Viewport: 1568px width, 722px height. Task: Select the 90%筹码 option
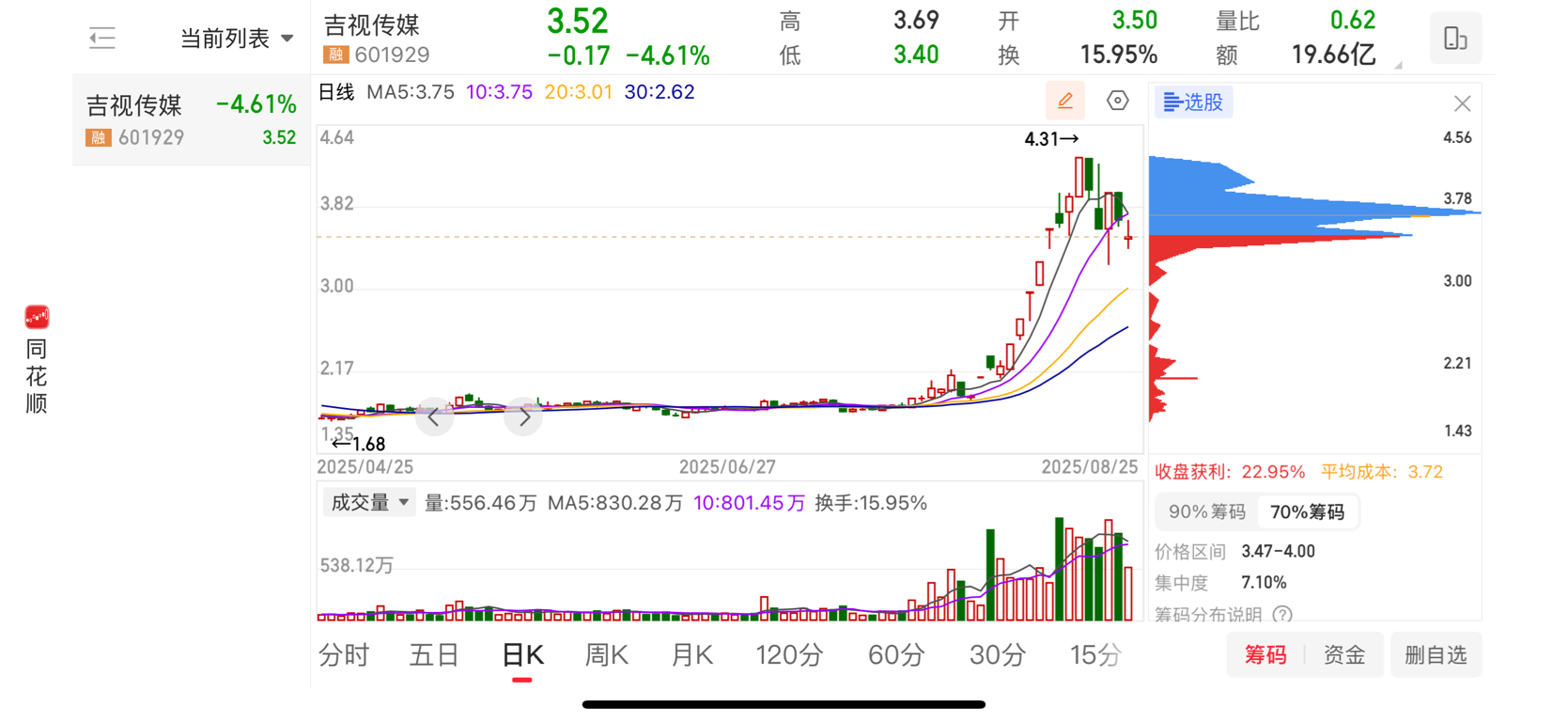tap(1206, 512)
